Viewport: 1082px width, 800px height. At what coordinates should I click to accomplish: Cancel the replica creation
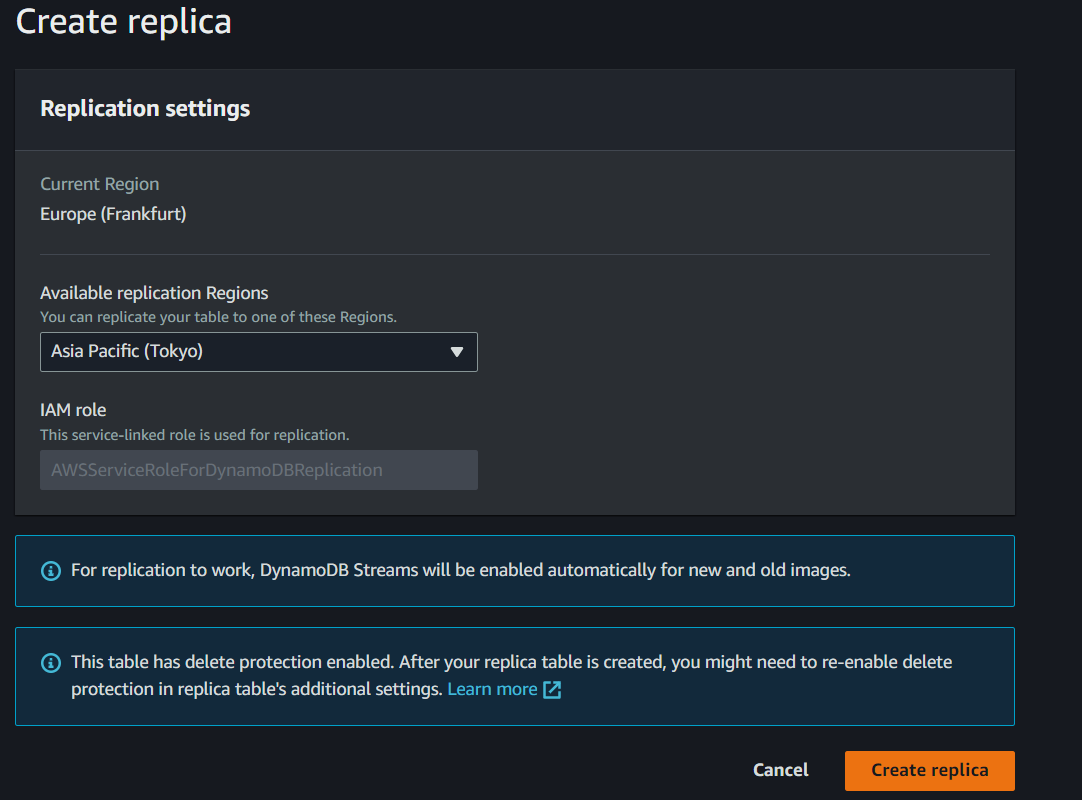coord(780,770)
